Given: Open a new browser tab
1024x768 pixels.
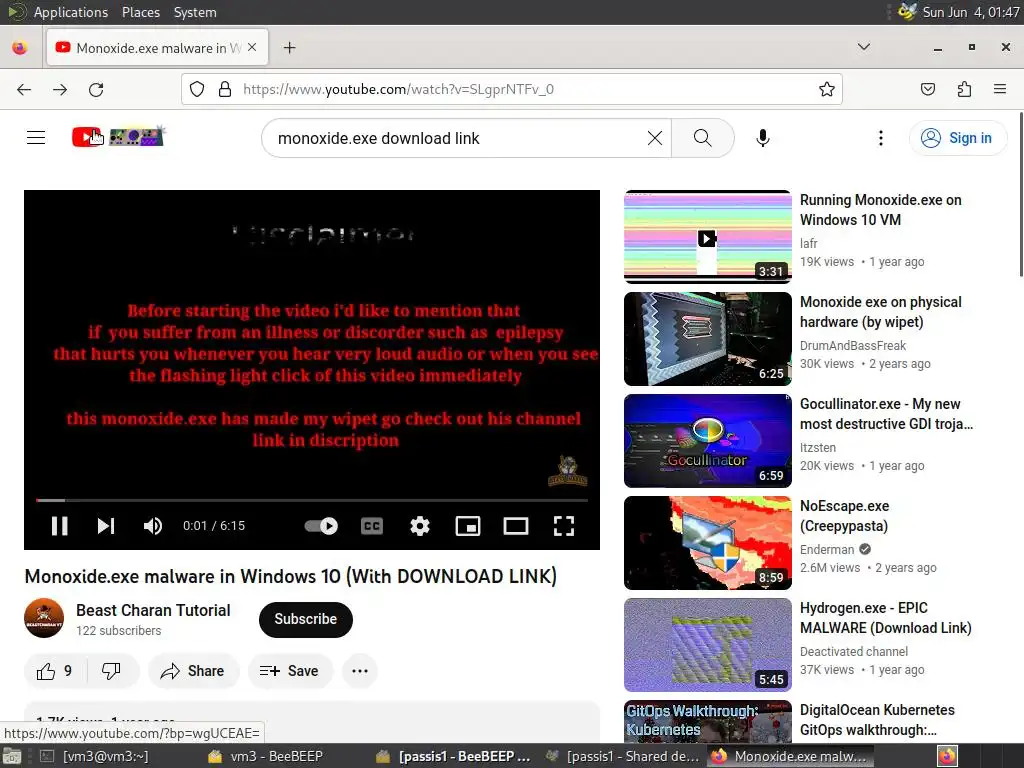Looking at the screenshot, I should tap(289, 48).
